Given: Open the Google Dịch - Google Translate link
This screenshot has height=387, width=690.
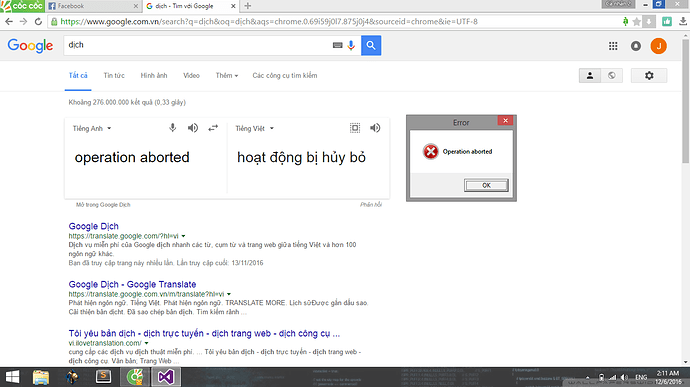Looking at the screenshot, I should 132,284.
